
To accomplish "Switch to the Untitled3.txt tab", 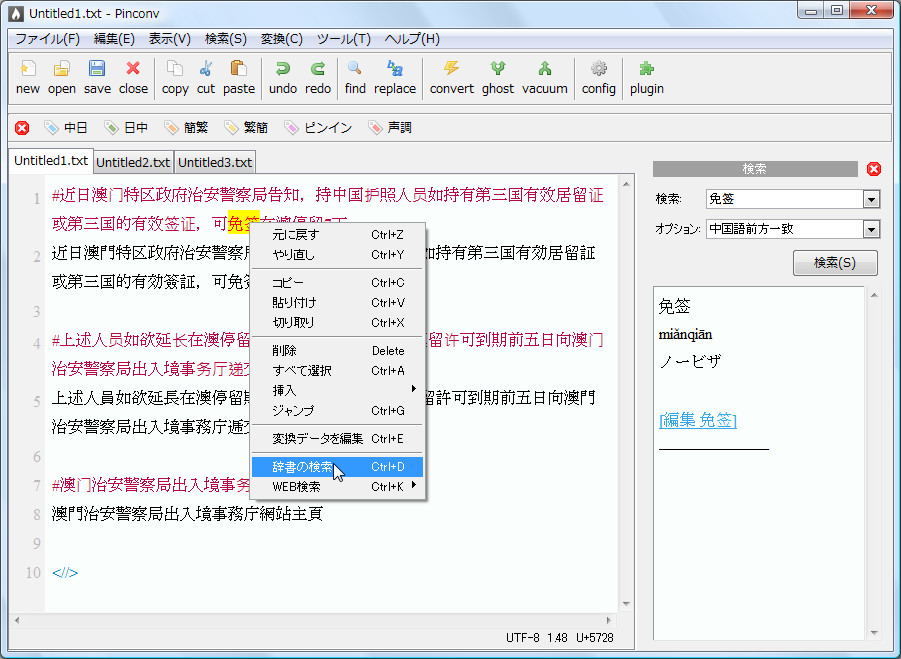I will coord(215,163).
